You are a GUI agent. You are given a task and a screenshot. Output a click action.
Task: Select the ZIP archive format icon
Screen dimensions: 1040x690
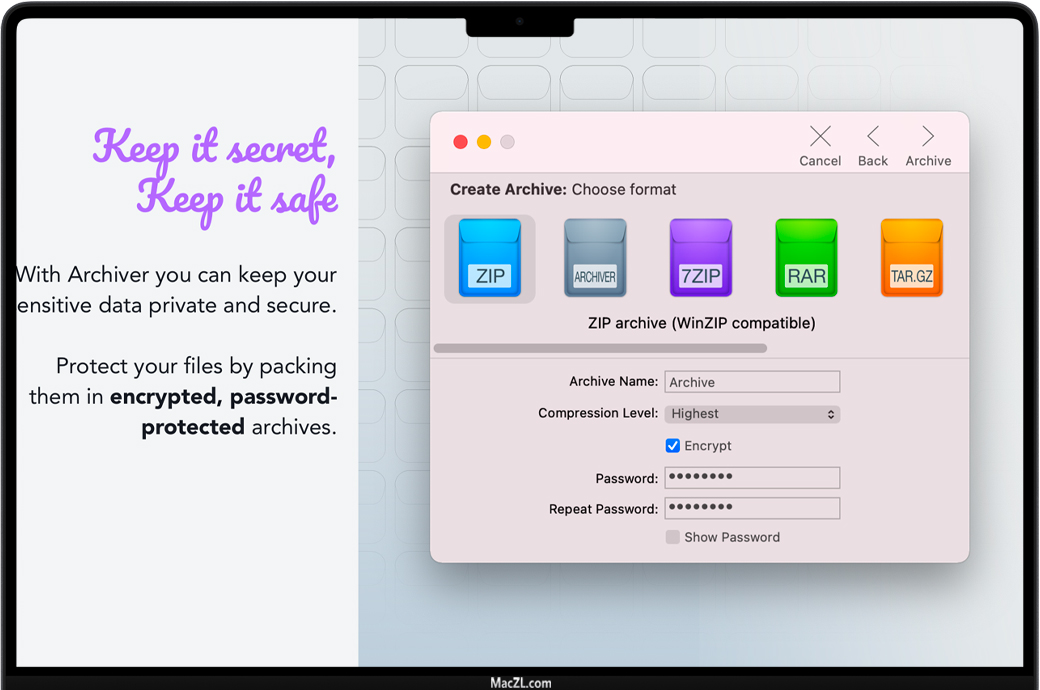tap(489, 258)
